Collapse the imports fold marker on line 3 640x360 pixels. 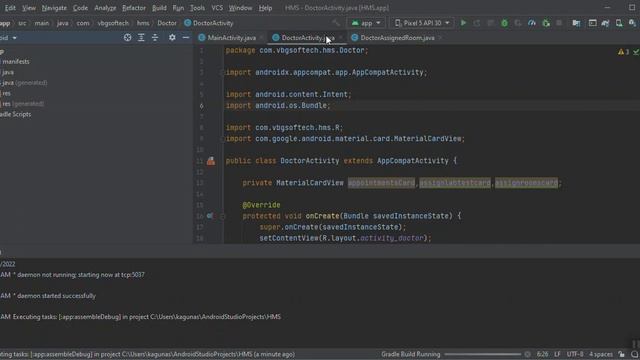221,72
